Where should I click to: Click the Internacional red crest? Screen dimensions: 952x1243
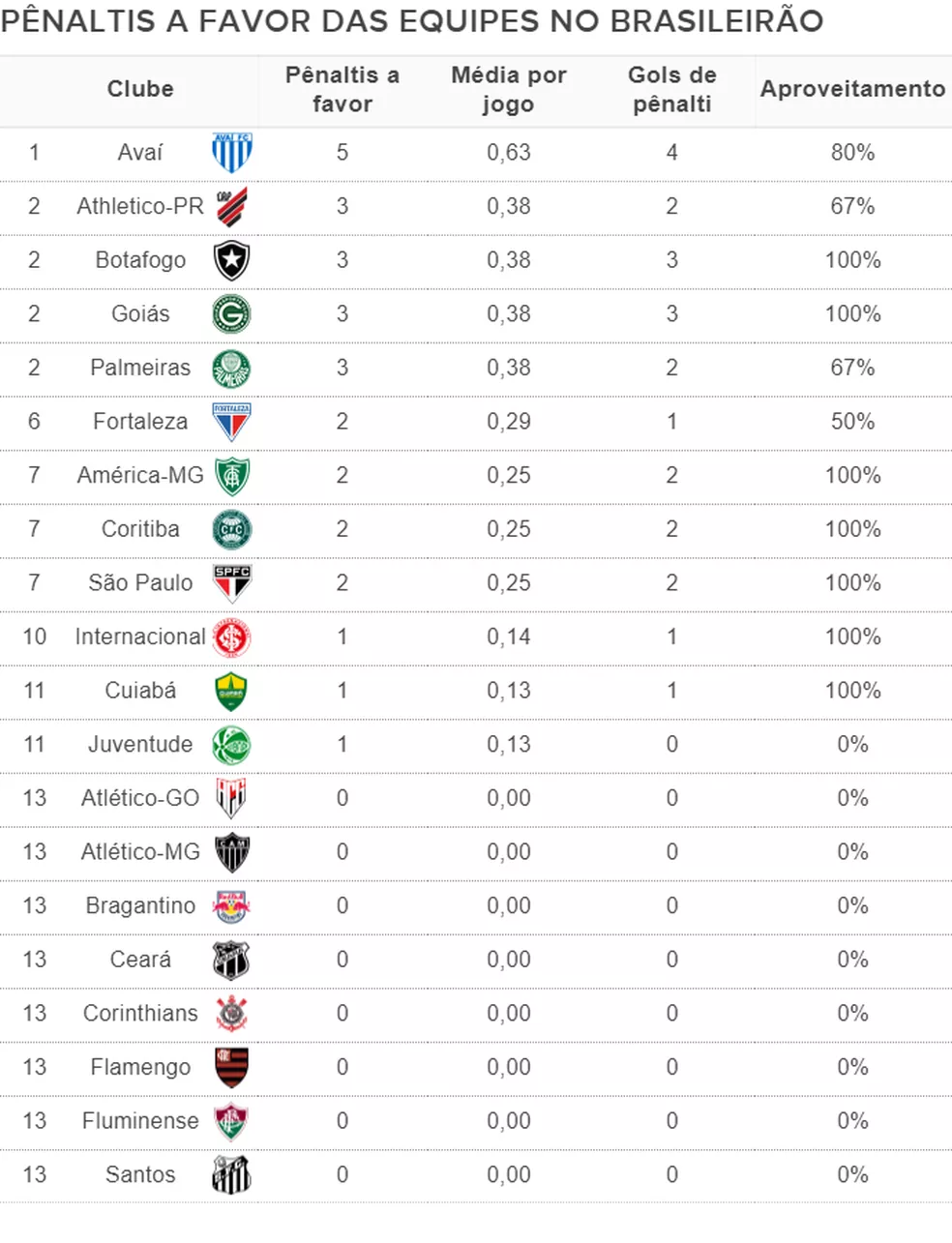232,637
